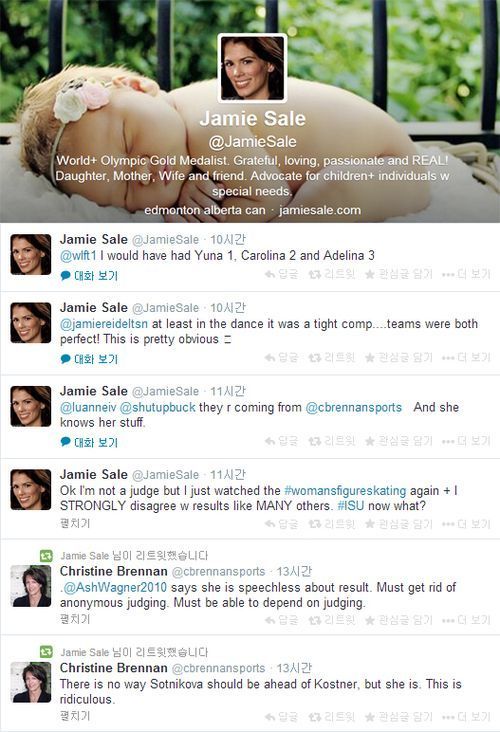
Task: Open Christine Brennan's avatar on the Sotnikova tweet
Action: coord(31,682)
